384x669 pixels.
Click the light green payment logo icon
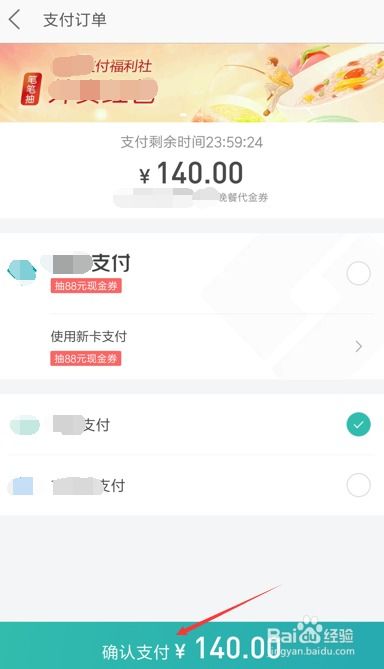click(25, 425)
